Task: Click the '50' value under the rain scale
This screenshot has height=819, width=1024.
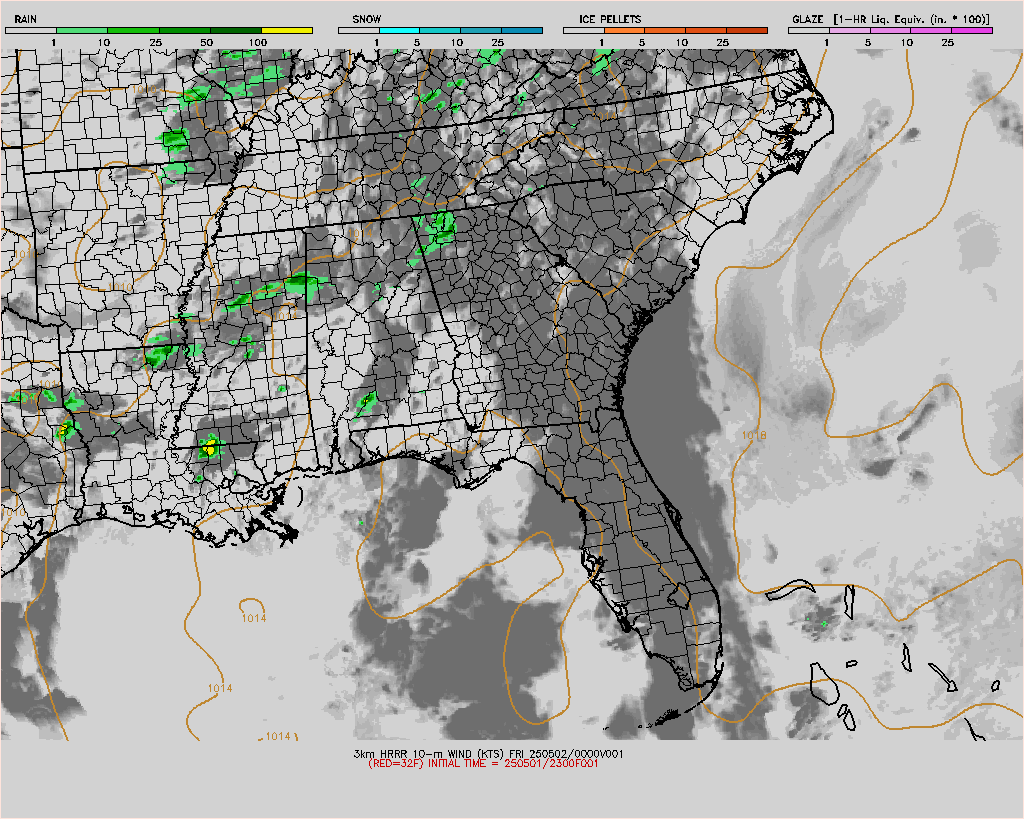Action: point(206,42)
